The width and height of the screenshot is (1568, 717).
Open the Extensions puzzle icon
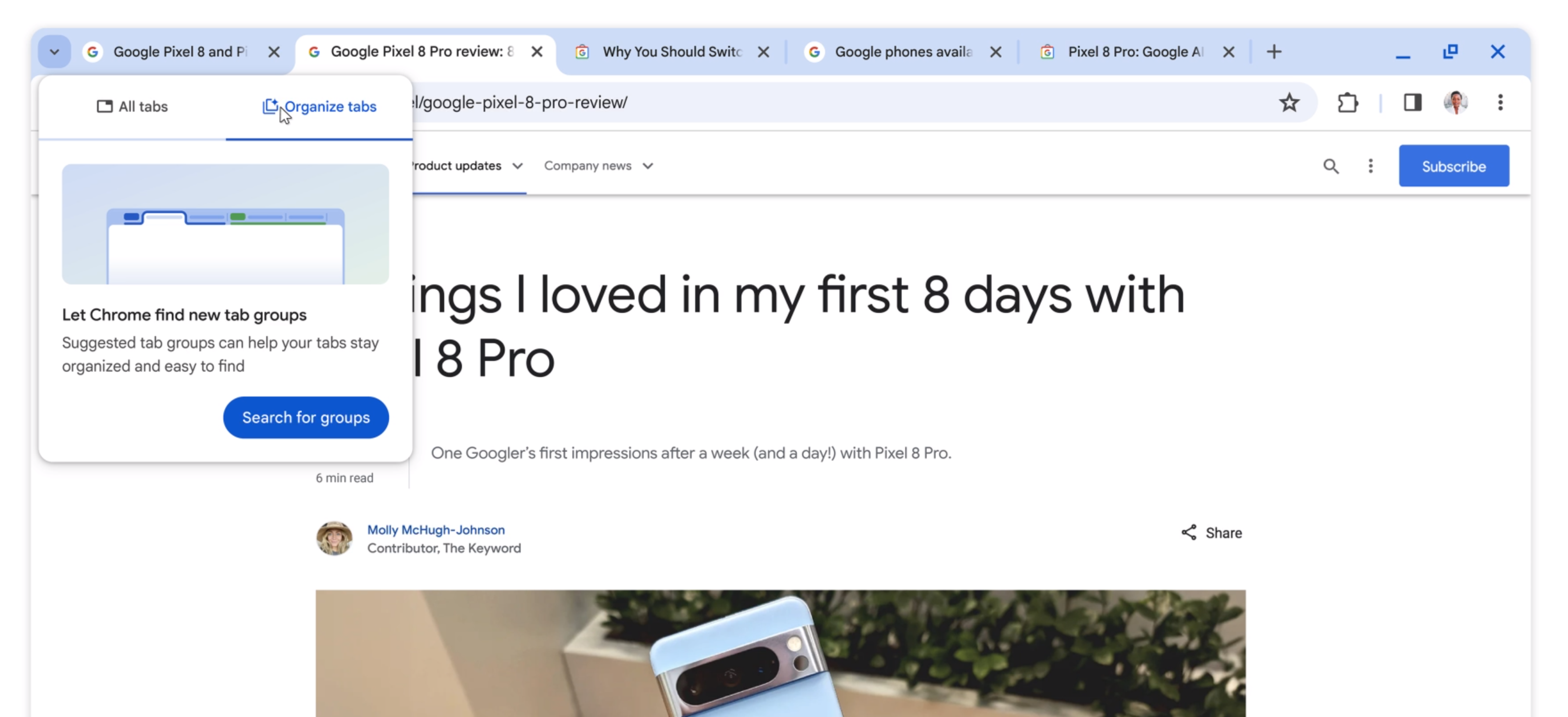pyautogui.click(x=1348, y=103)
